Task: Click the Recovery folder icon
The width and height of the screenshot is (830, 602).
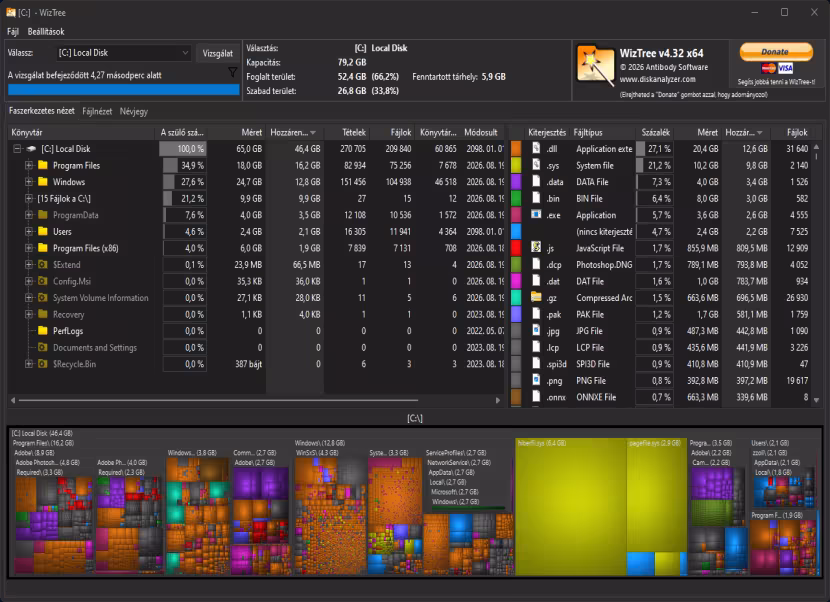Action: click(x=43, y=314)
